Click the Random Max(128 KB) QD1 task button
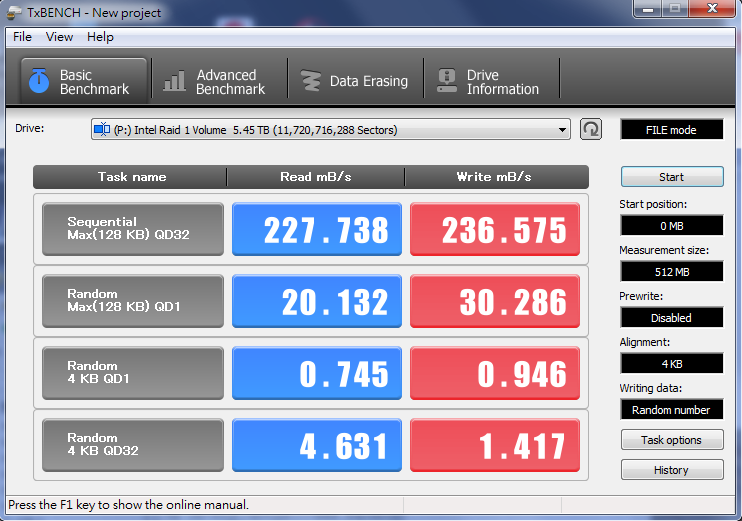Image resolution: width=742 pixels, height=521 pixels. 133,301
